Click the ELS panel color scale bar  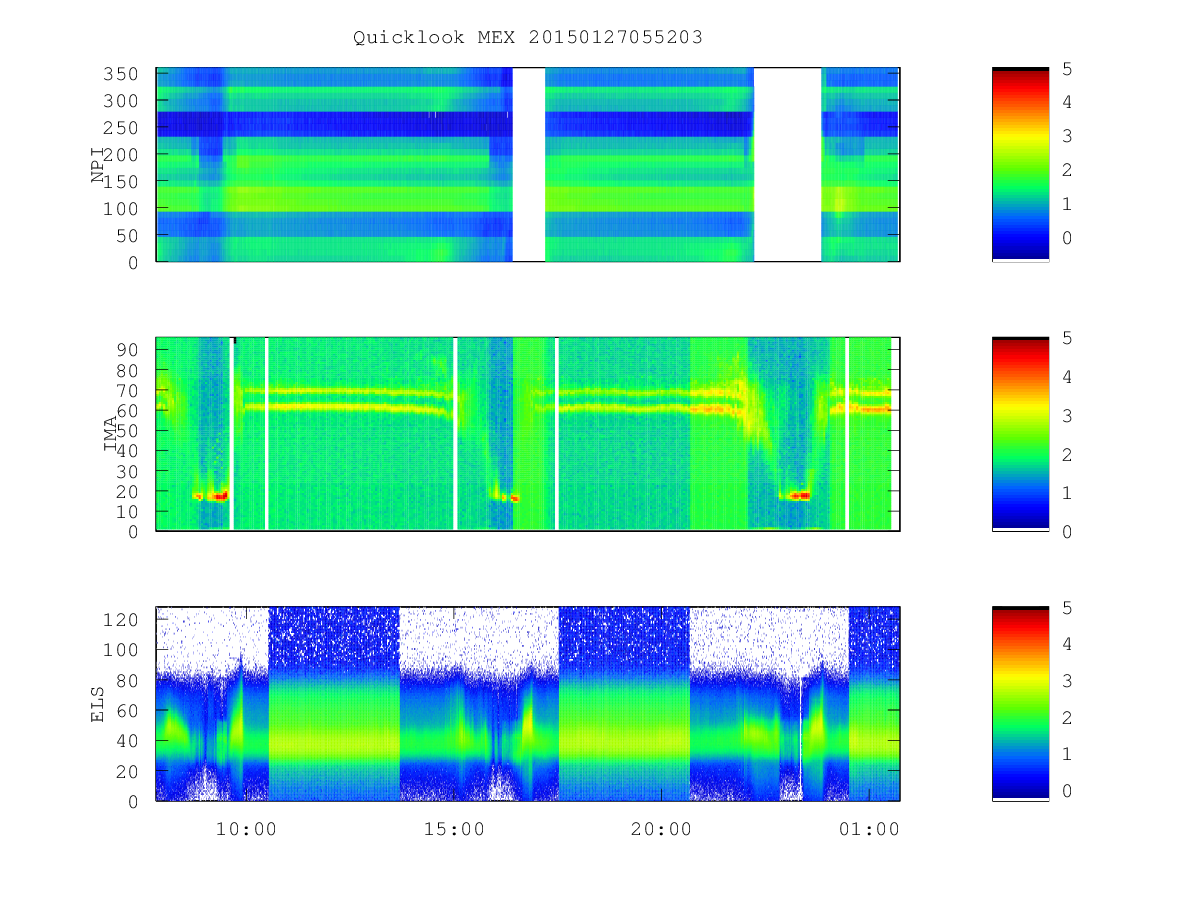(x=1020, y=704)
